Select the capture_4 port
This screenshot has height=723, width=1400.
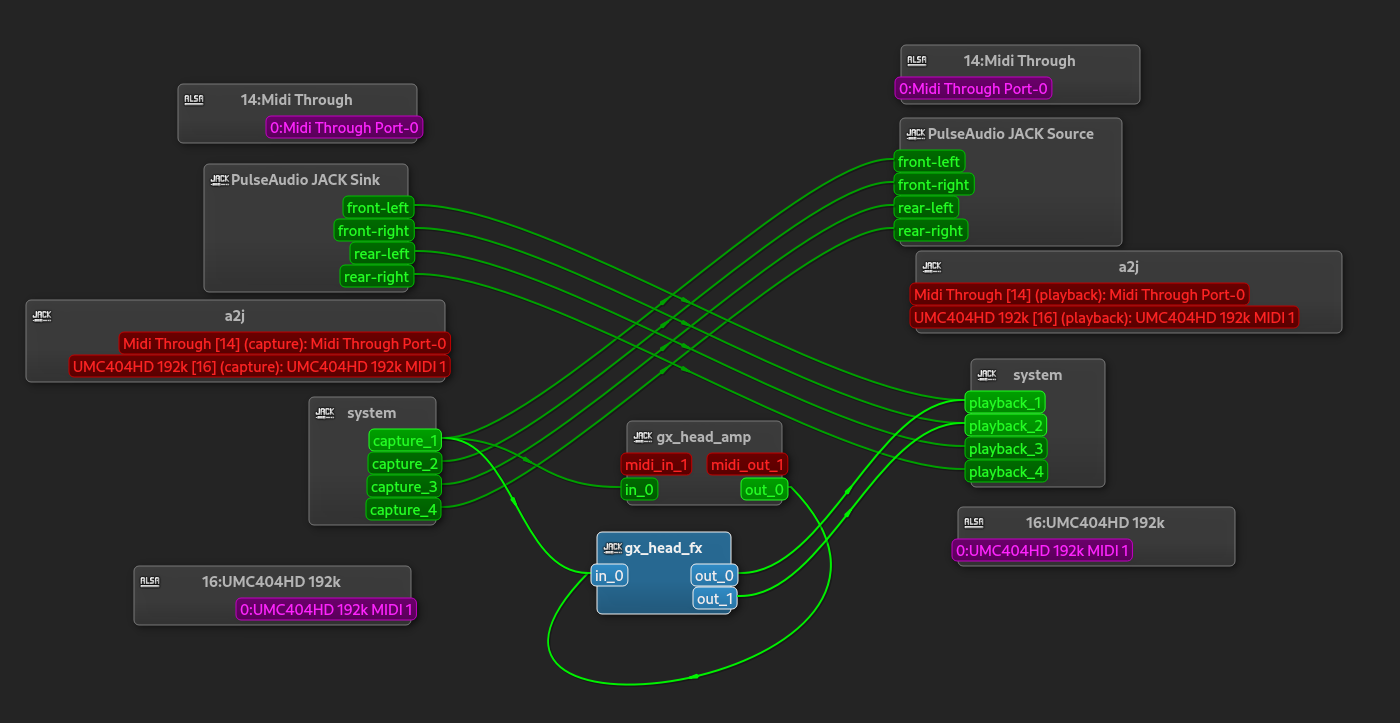click(405, 510)
